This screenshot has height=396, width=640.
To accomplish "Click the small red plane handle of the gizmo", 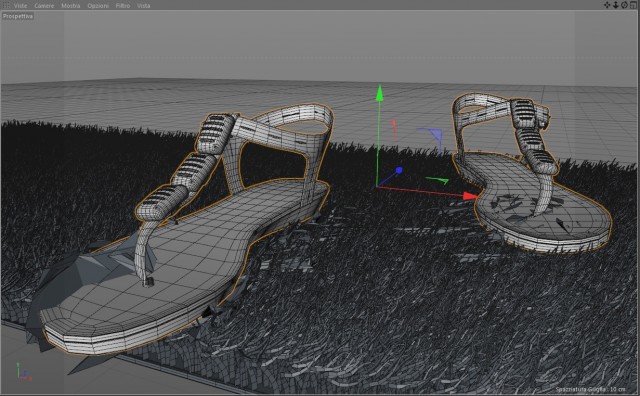I will pos(394,130).
